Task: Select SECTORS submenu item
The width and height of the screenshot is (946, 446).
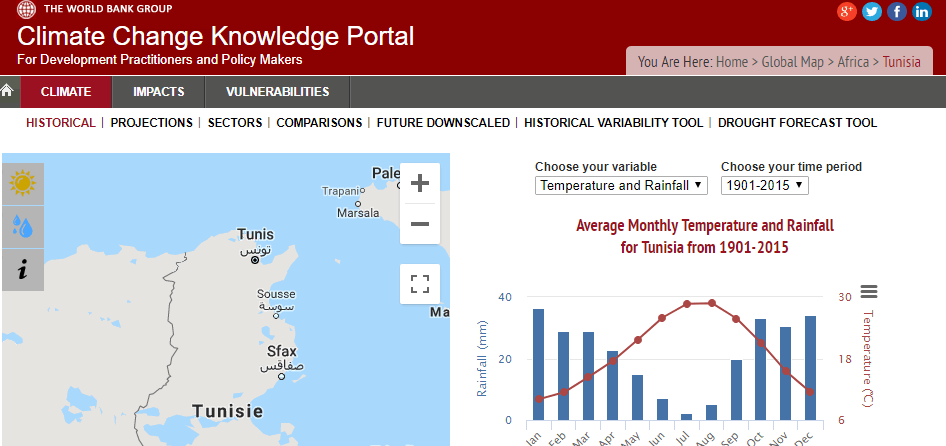Action: pyautogui.click(x=235, y=123)
